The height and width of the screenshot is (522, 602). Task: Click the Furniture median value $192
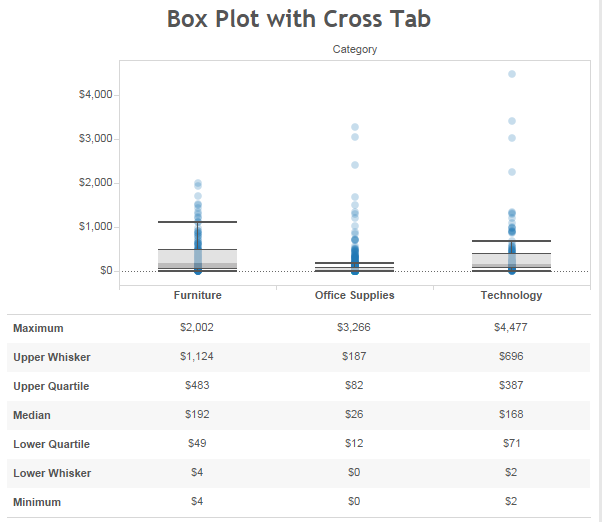click(x=197, y=415)
